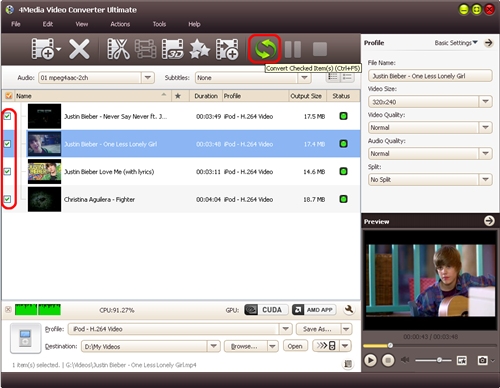This screenshot has width=500, height=388.
Task: Click the Pause conversion icon
Action: 293,49
